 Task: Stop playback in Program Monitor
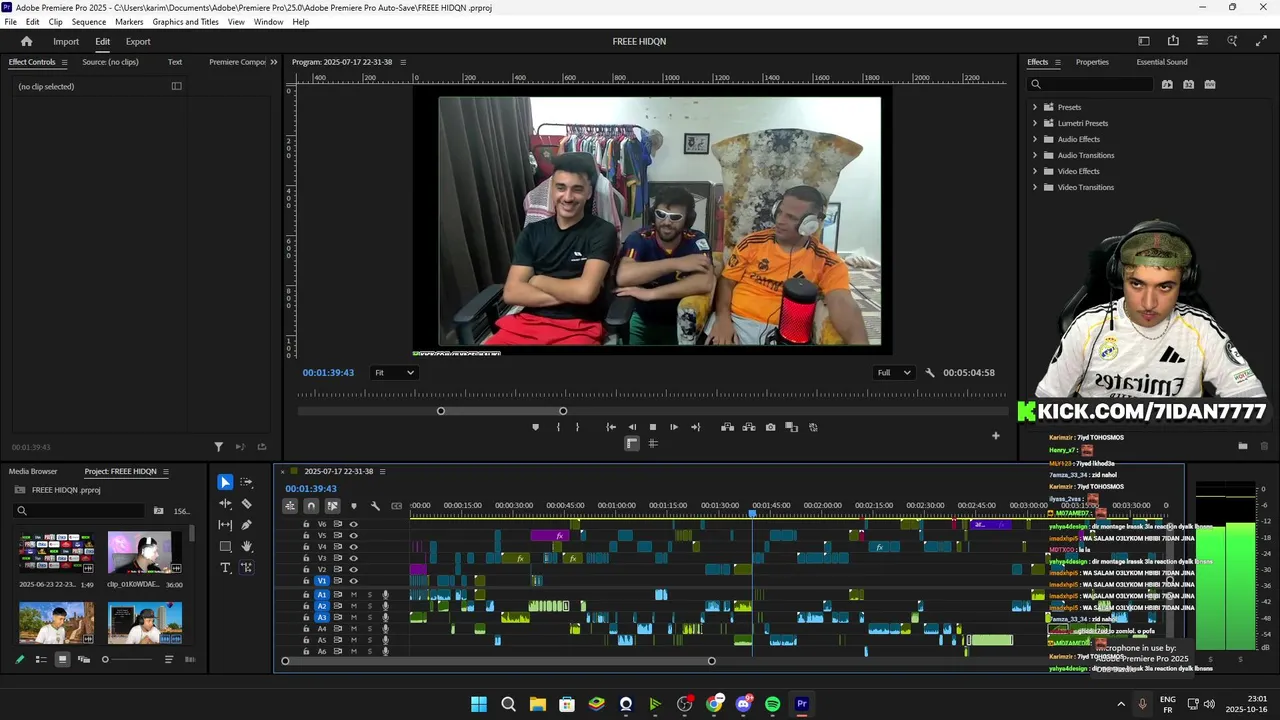pyautogui.click(x=653, y=427)
